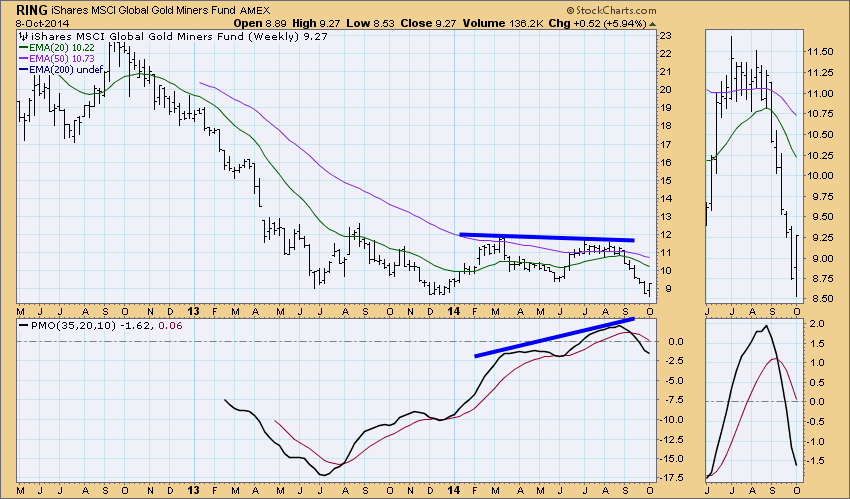
Task: Click the blue rising trendline on the PMO panel
Action: coord(554,338)
